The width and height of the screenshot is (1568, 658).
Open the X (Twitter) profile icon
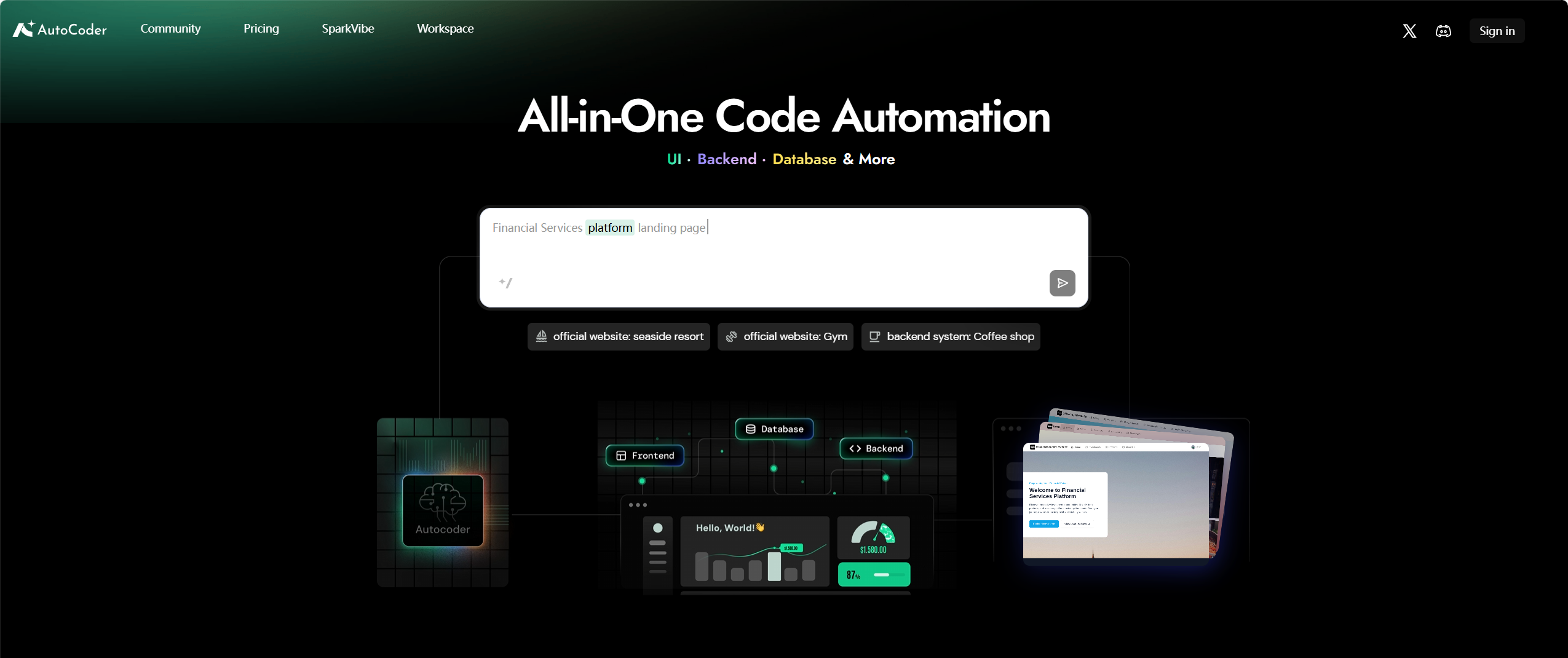click(x=1409, y=31)
